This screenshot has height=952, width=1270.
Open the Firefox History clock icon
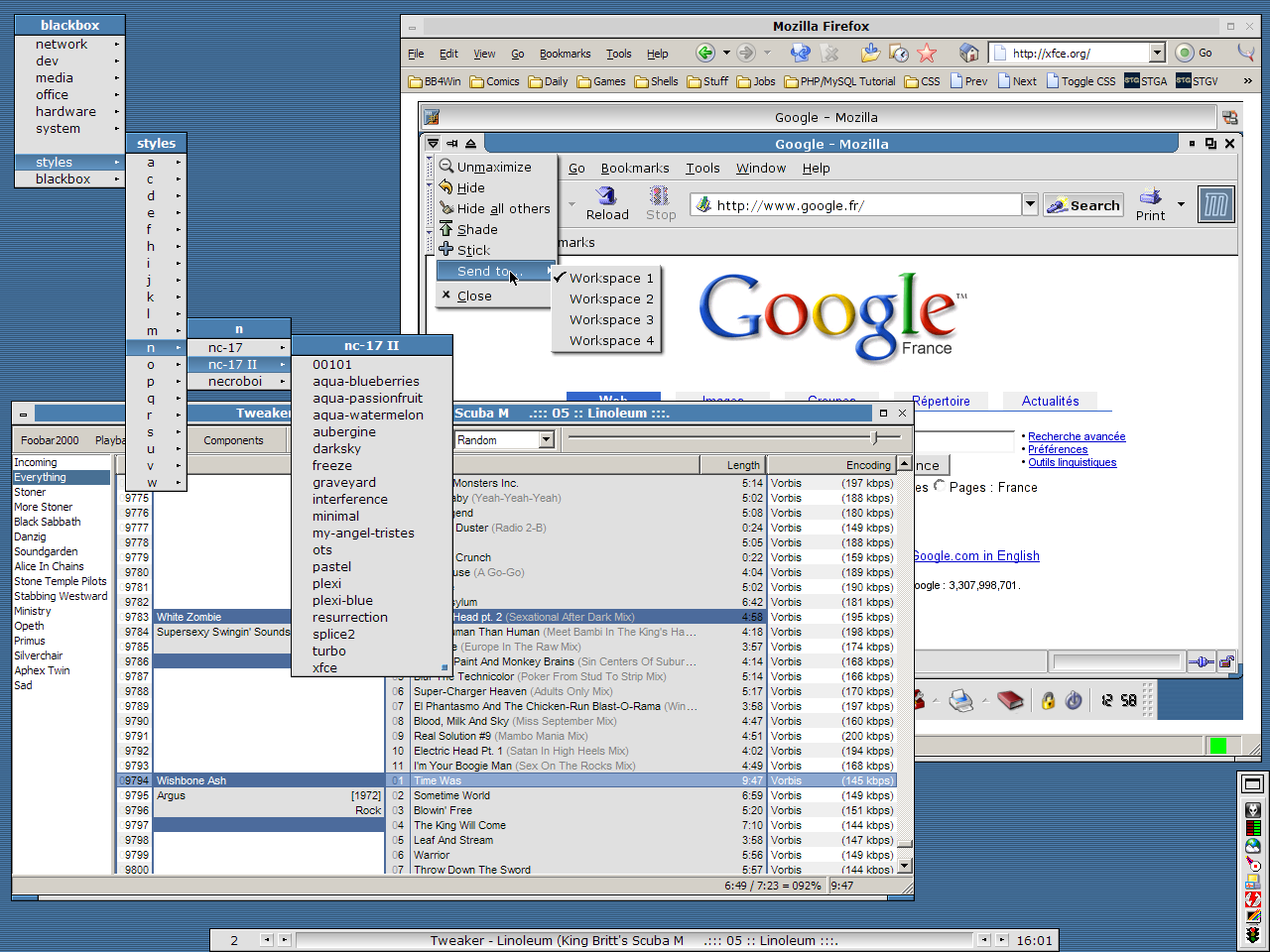[899, 53]
